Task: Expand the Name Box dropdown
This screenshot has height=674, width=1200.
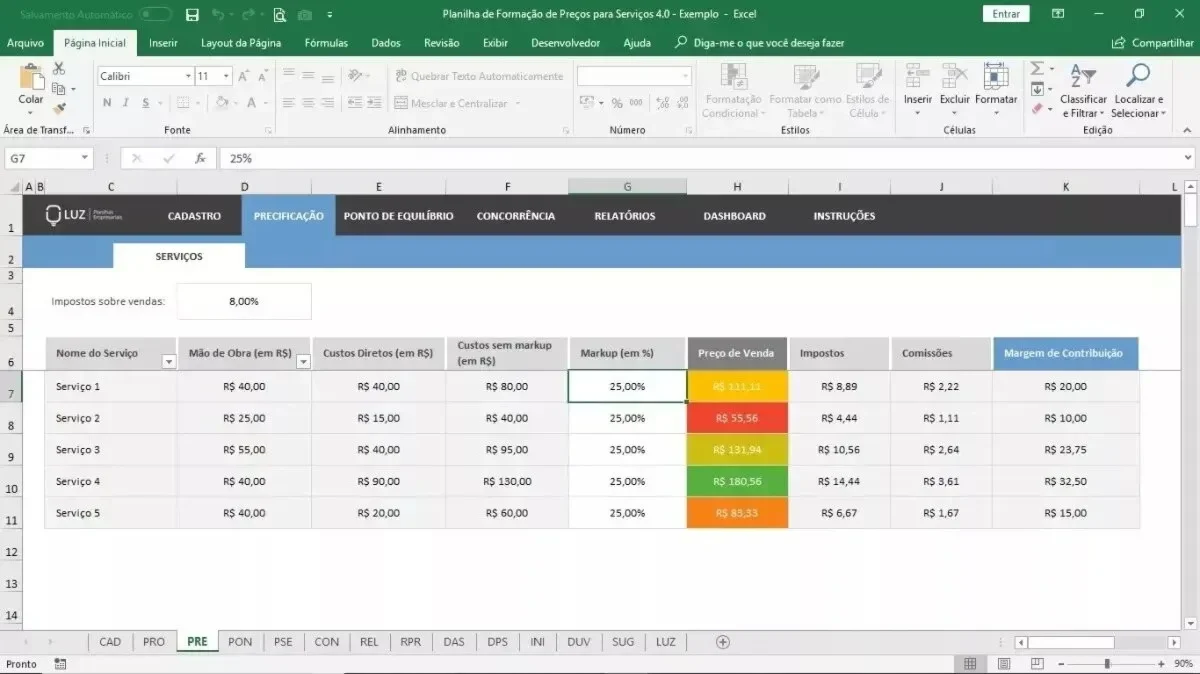Action: [x=85, y=158]
